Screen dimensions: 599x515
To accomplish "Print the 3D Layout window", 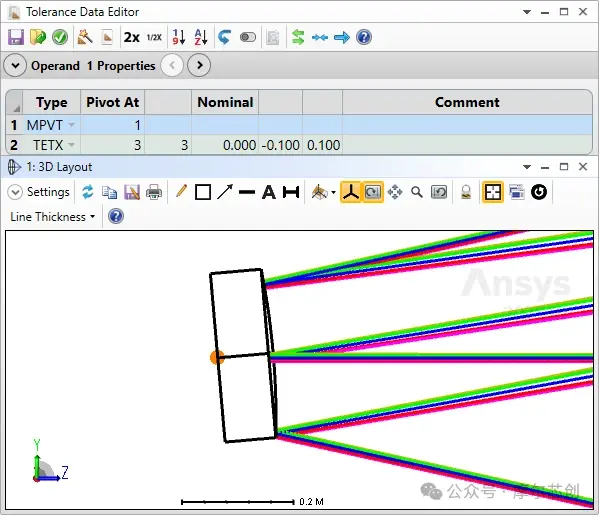I will click(x=154, y=192).
